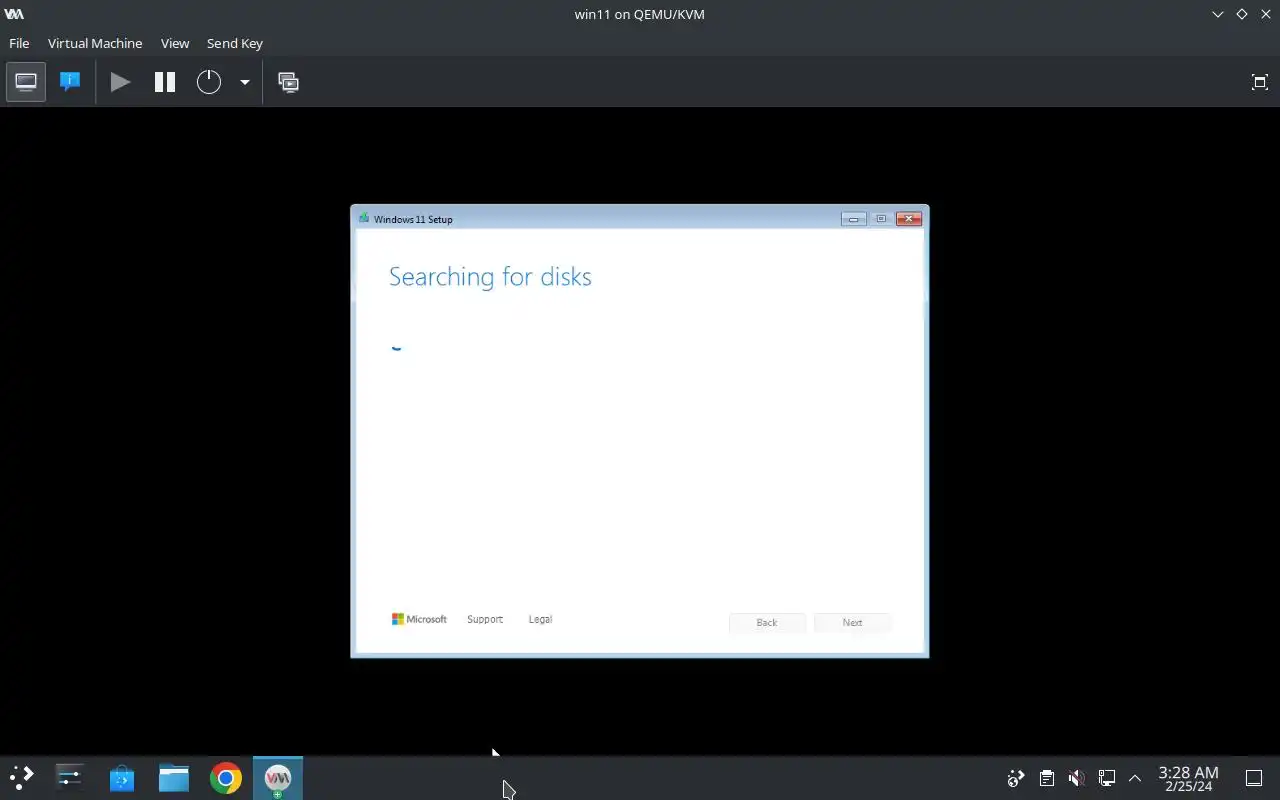Maximize the virt-manager window

(1241, 14)
